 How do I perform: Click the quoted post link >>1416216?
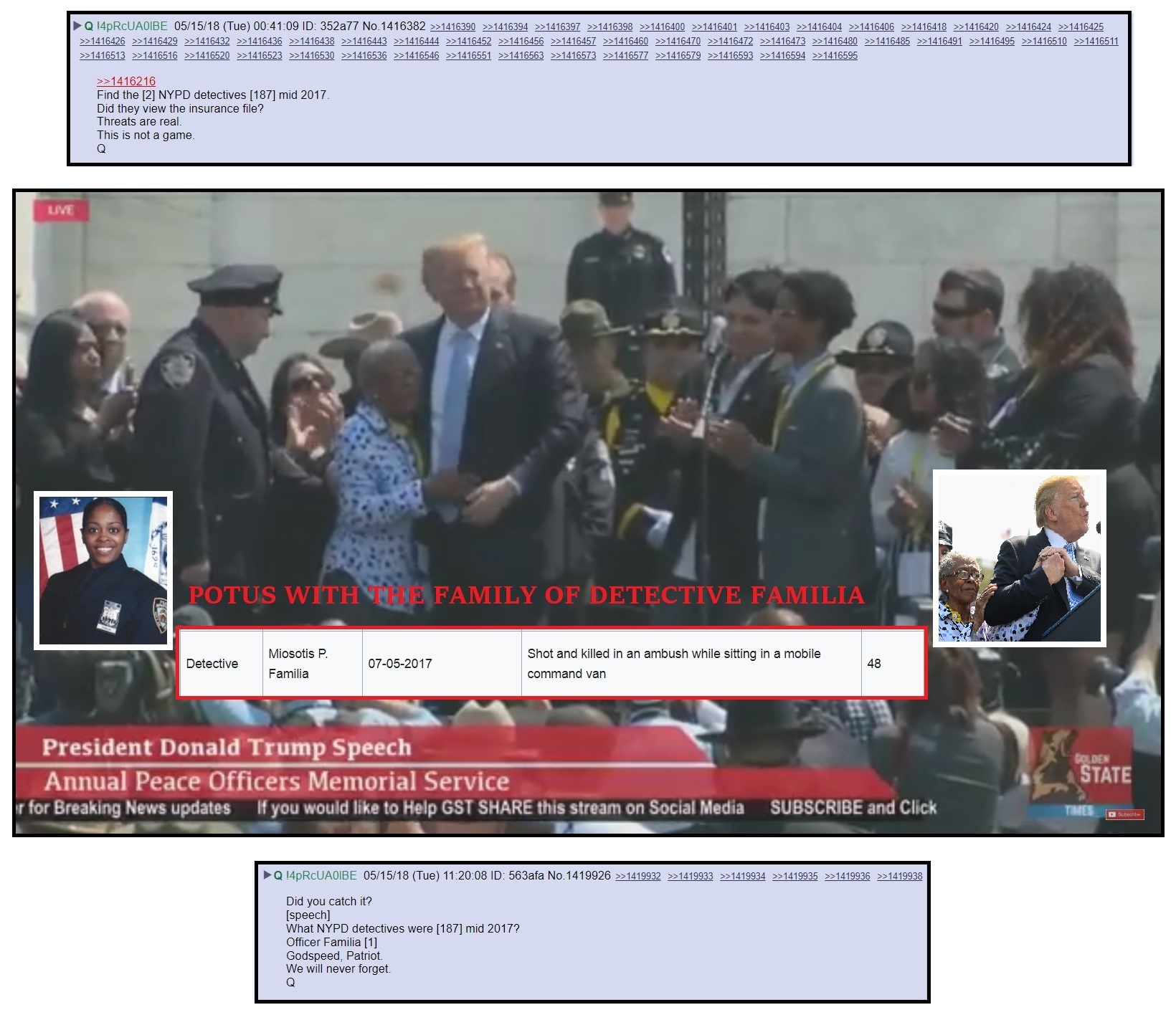coord(126,81)
